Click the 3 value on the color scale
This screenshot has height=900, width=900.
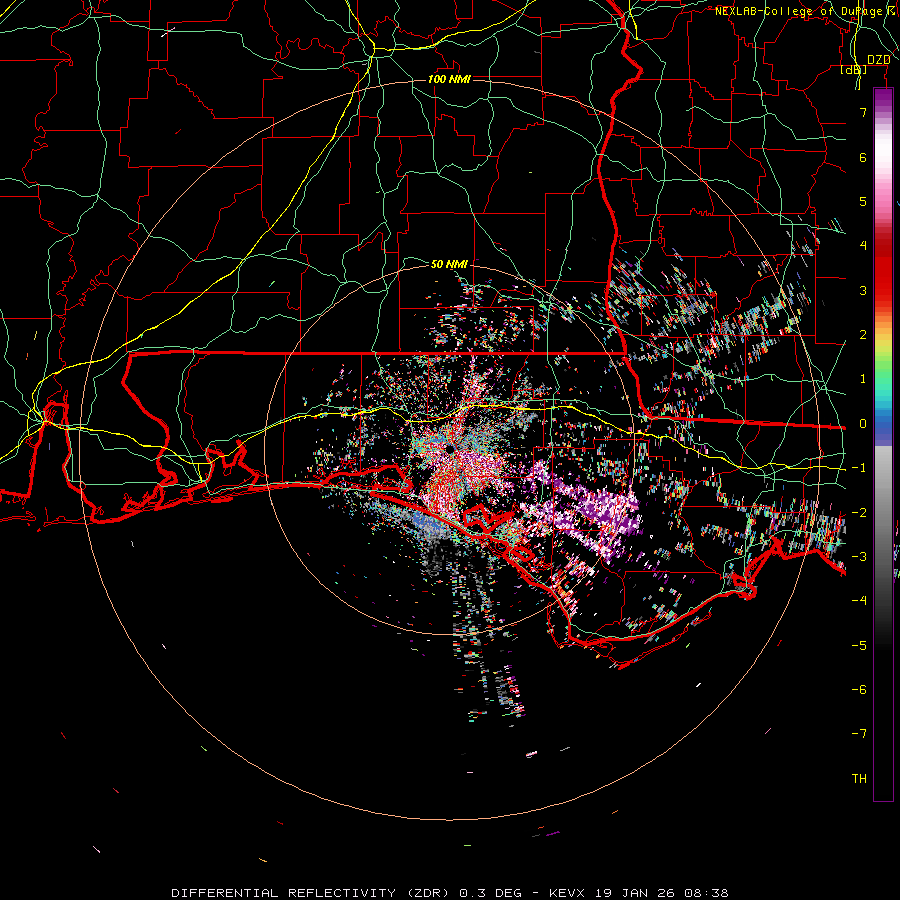tap(863, 290)
